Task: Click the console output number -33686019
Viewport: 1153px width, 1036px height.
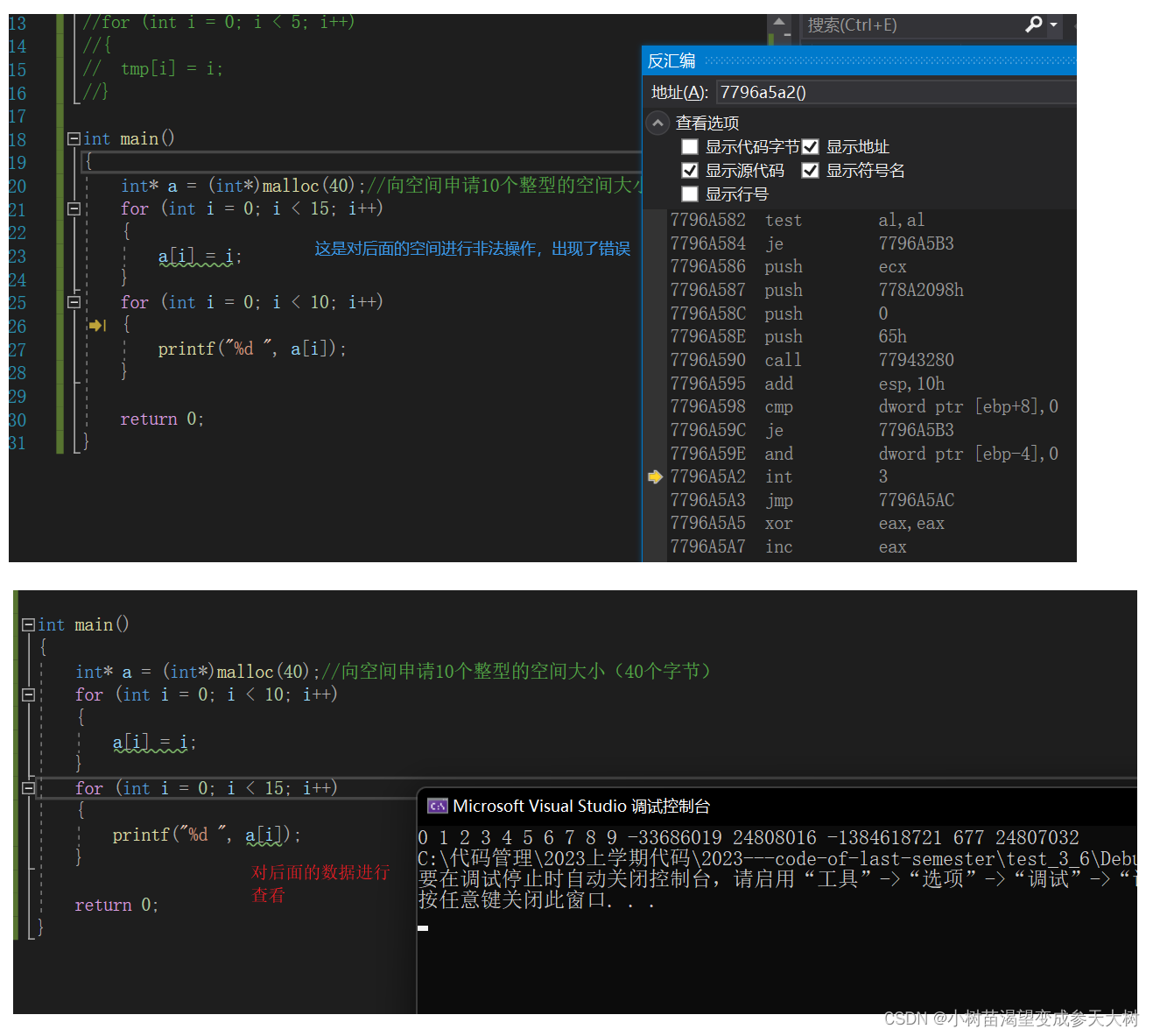Action: coord(674,837)
